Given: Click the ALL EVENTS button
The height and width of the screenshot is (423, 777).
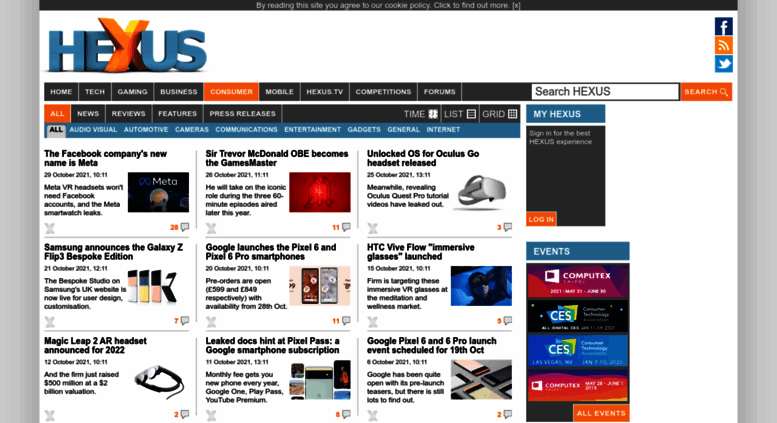Looking at the screenshot, I should click(601, 413).
